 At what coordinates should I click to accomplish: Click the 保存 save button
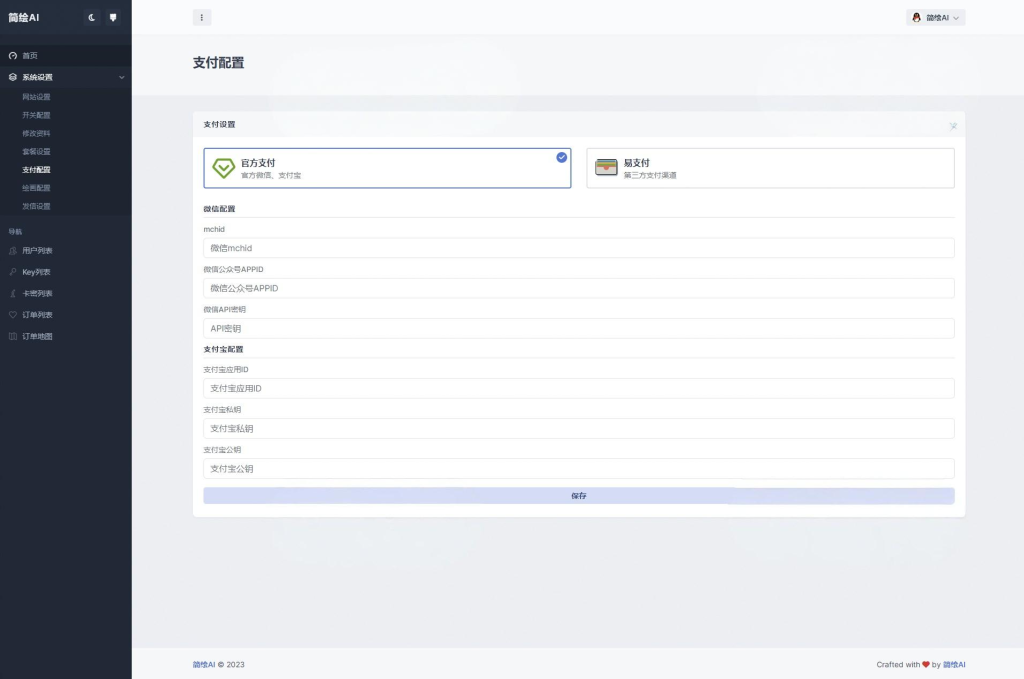click(x=578, y=496)
